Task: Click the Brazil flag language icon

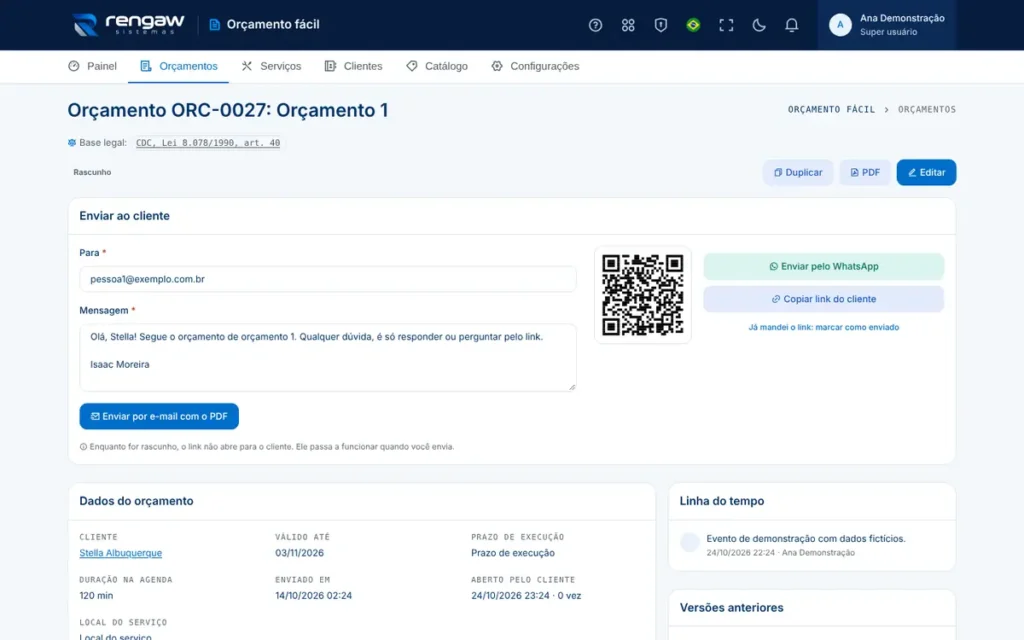Action: point(693,25)
